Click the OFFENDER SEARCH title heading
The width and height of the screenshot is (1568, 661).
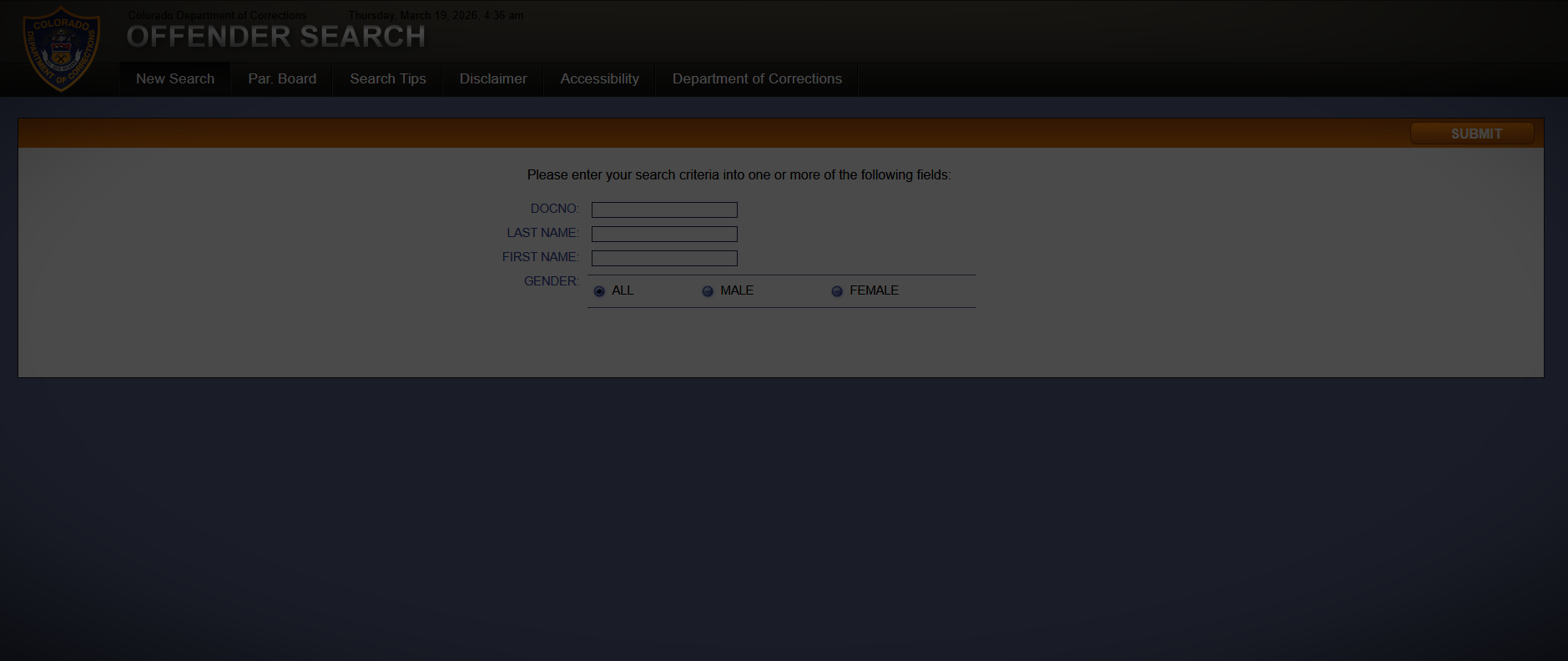coord(276,37)
